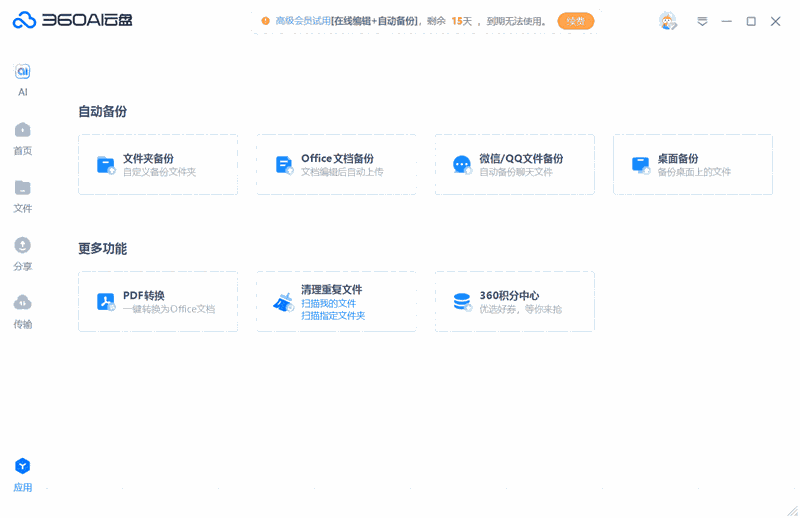Open 传输 transfer section in sidebar

(x=22, y=312)
